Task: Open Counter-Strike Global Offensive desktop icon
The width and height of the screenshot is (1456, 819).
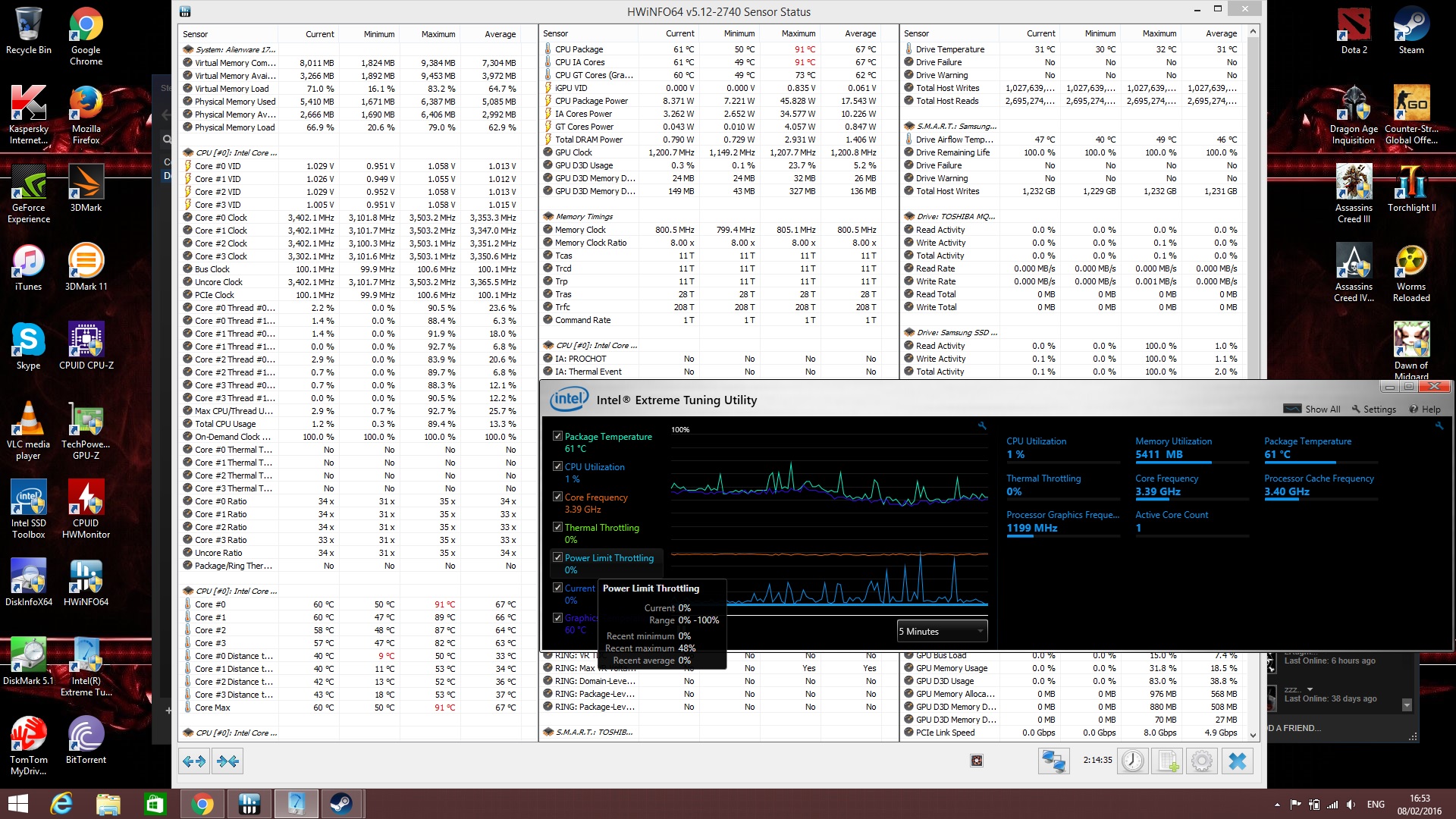Action: pyautogui.click(x=1411, y=115)
